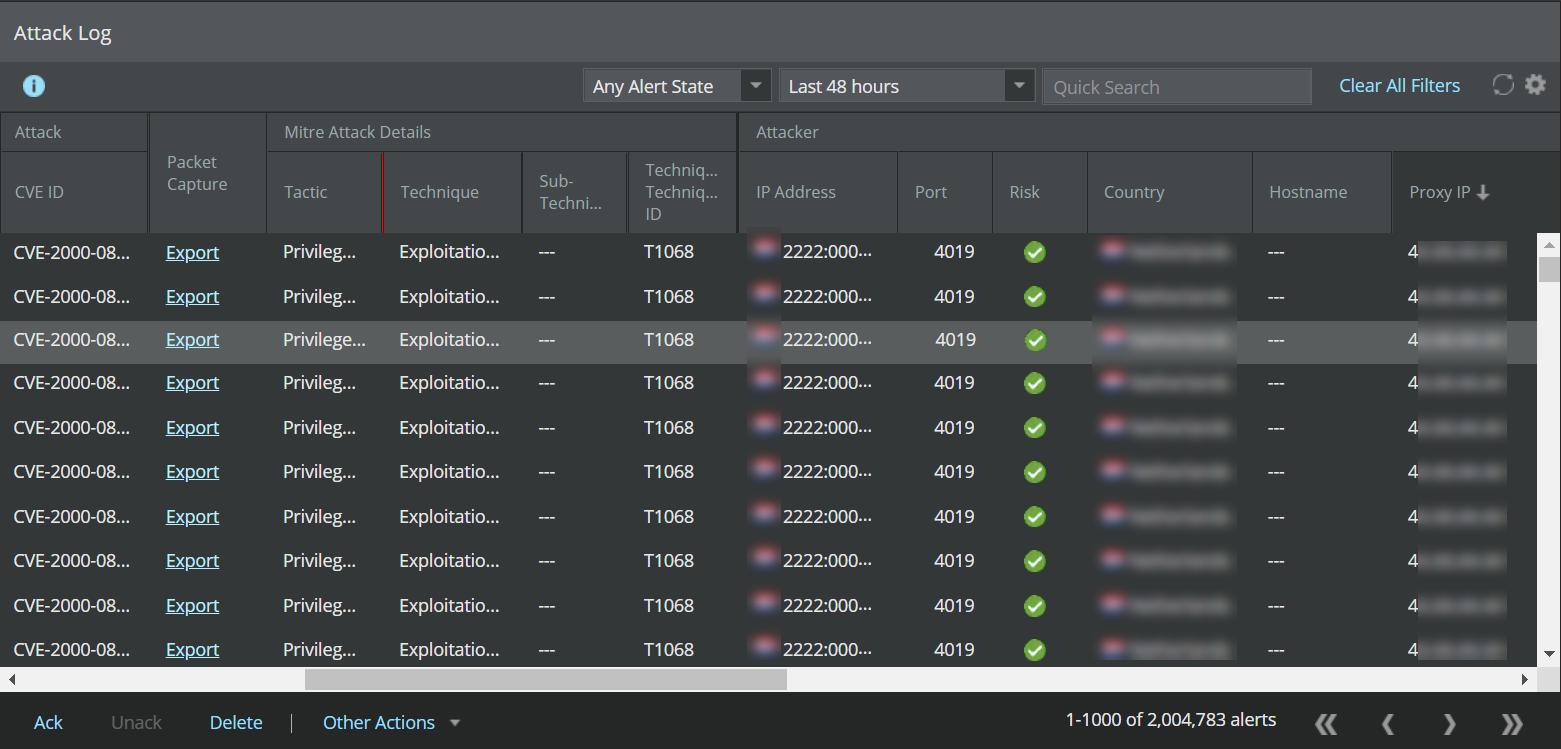Jump to the last page of alerts
This screenshot has width=1561, height=749.
[1512, 723]
